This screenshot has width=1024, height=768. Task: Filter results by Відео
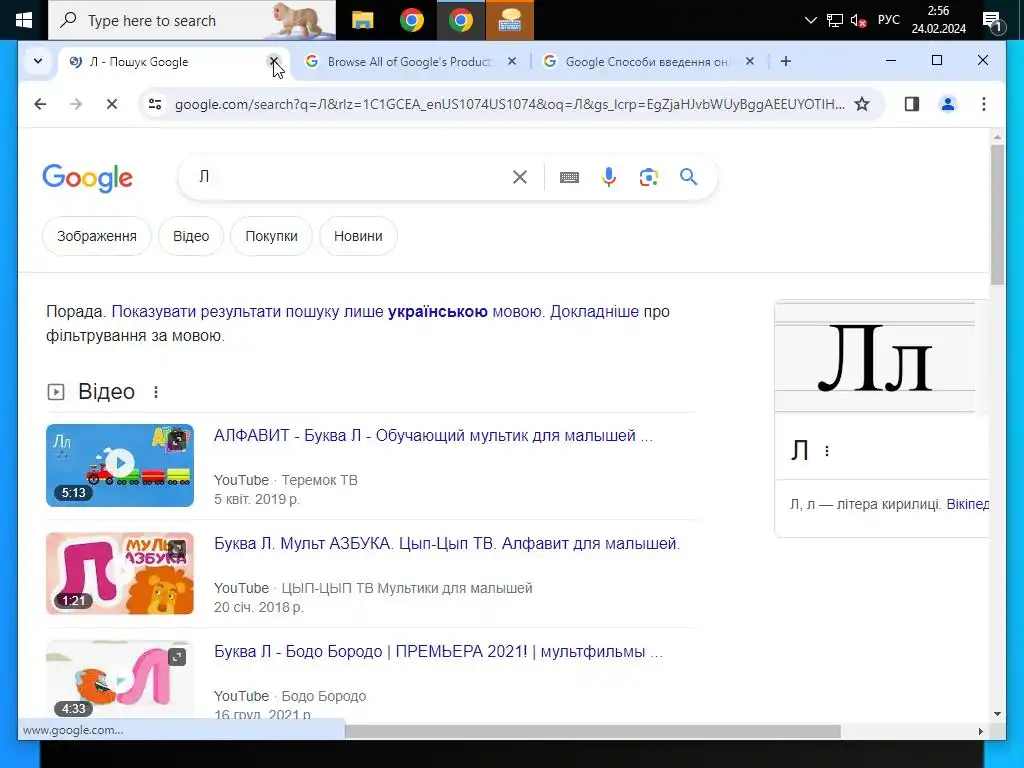coord(191,236)
